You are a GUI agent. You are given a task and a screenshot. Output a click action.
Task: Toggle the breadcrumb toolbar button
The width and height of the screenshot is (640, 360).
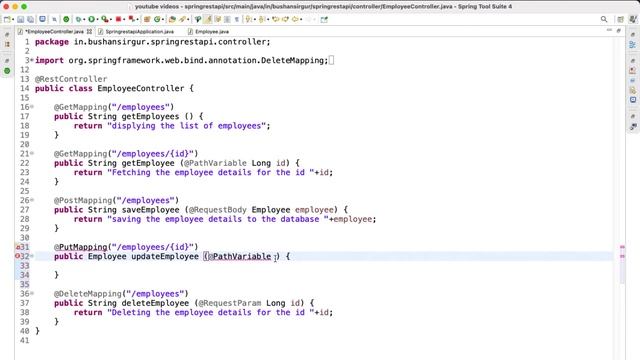pos(198,19)
